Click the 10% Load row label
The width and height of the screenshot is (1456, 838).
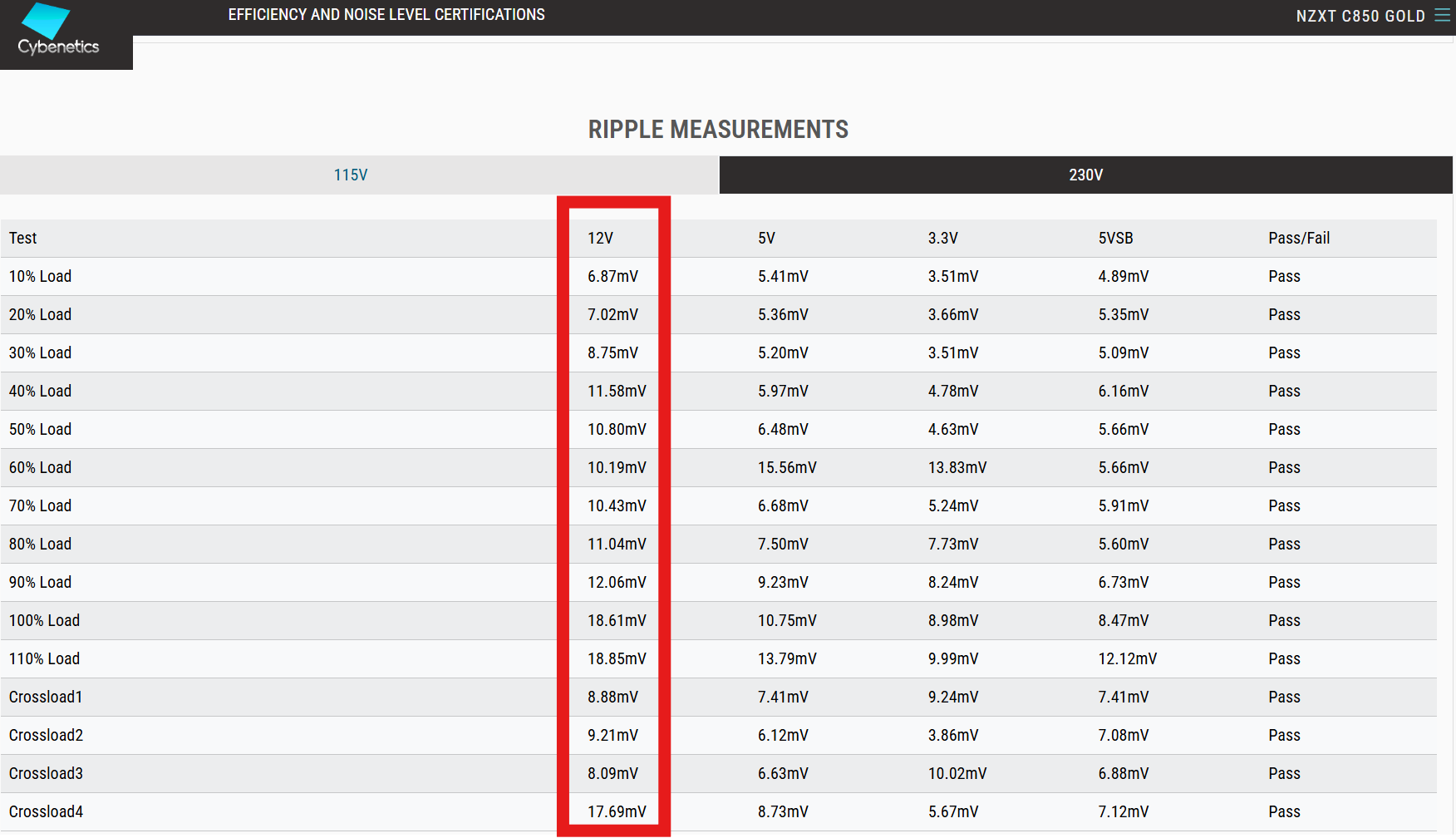point(40,277)
